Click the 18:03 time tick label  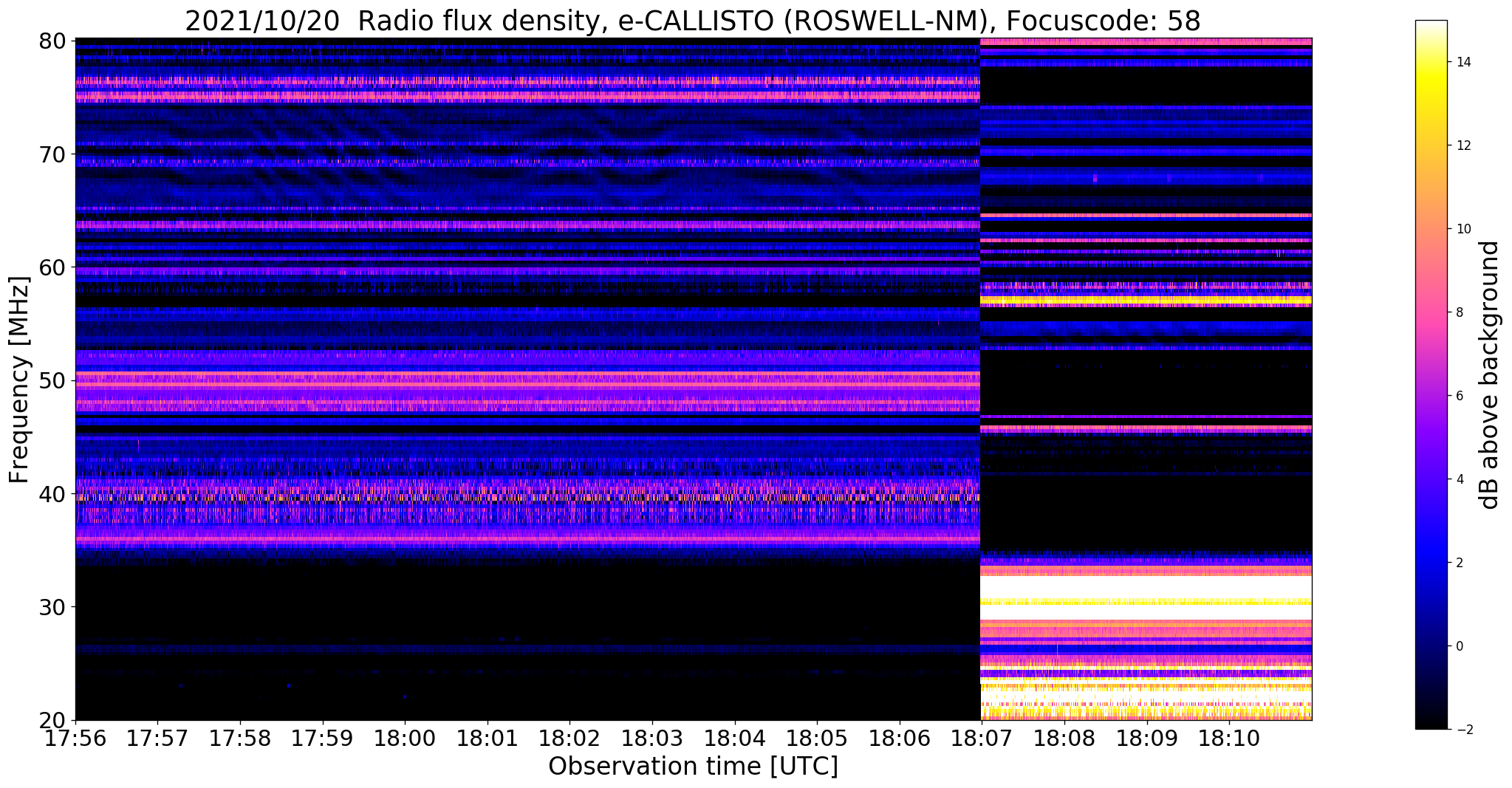(x=652, y=739)
